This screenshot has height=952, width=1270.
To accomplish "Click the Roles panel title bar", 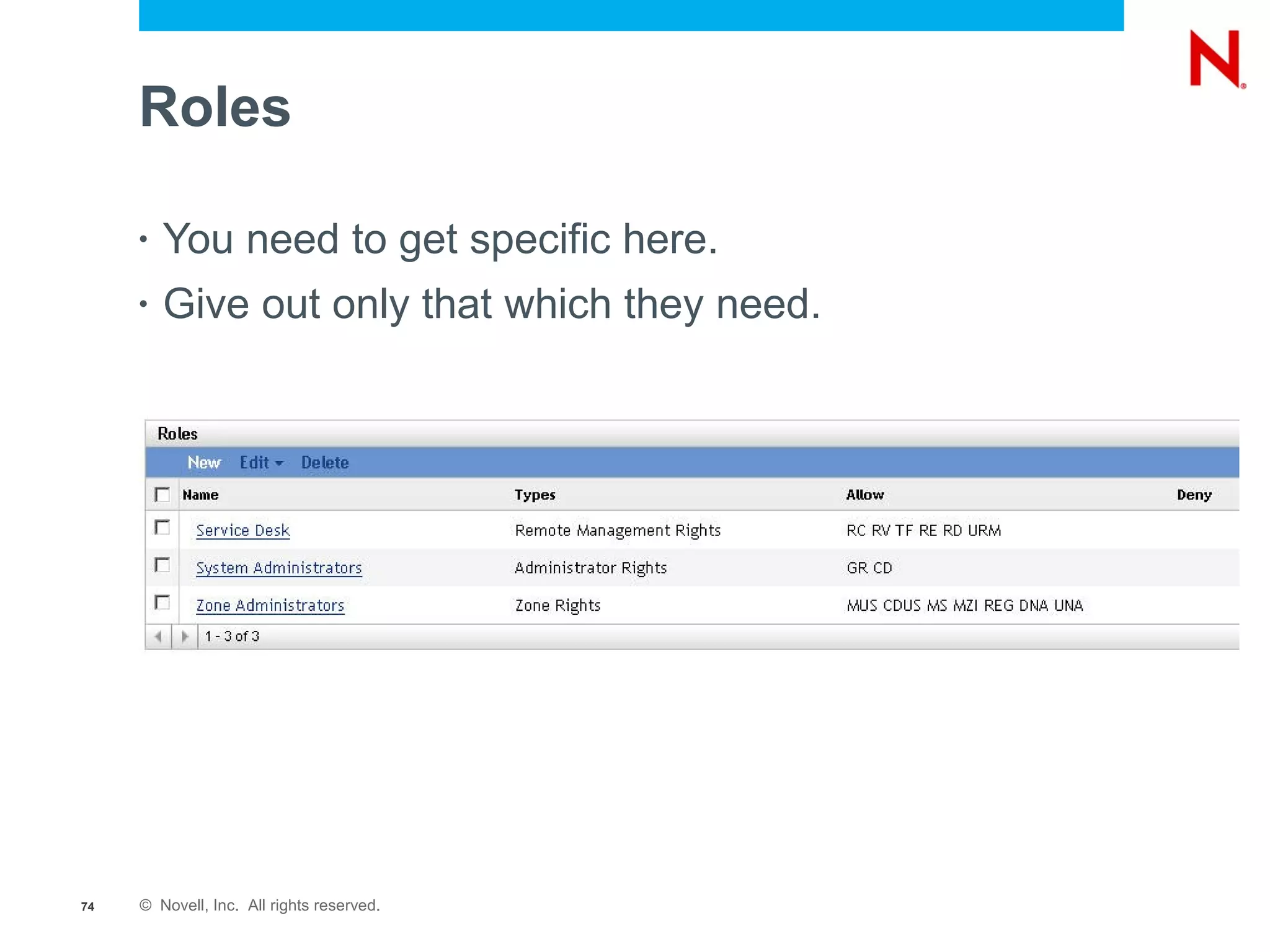I will (692, 434).
